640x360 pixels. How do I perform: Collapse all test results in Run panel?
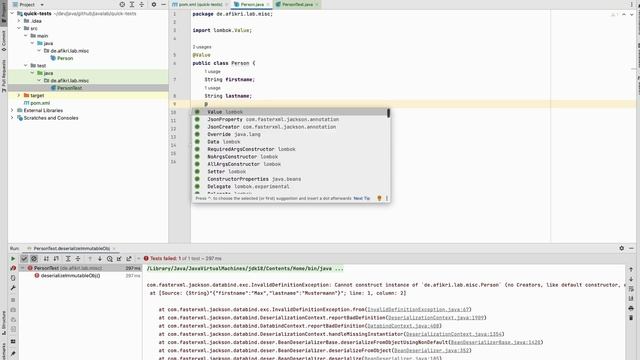pos(78,259)
